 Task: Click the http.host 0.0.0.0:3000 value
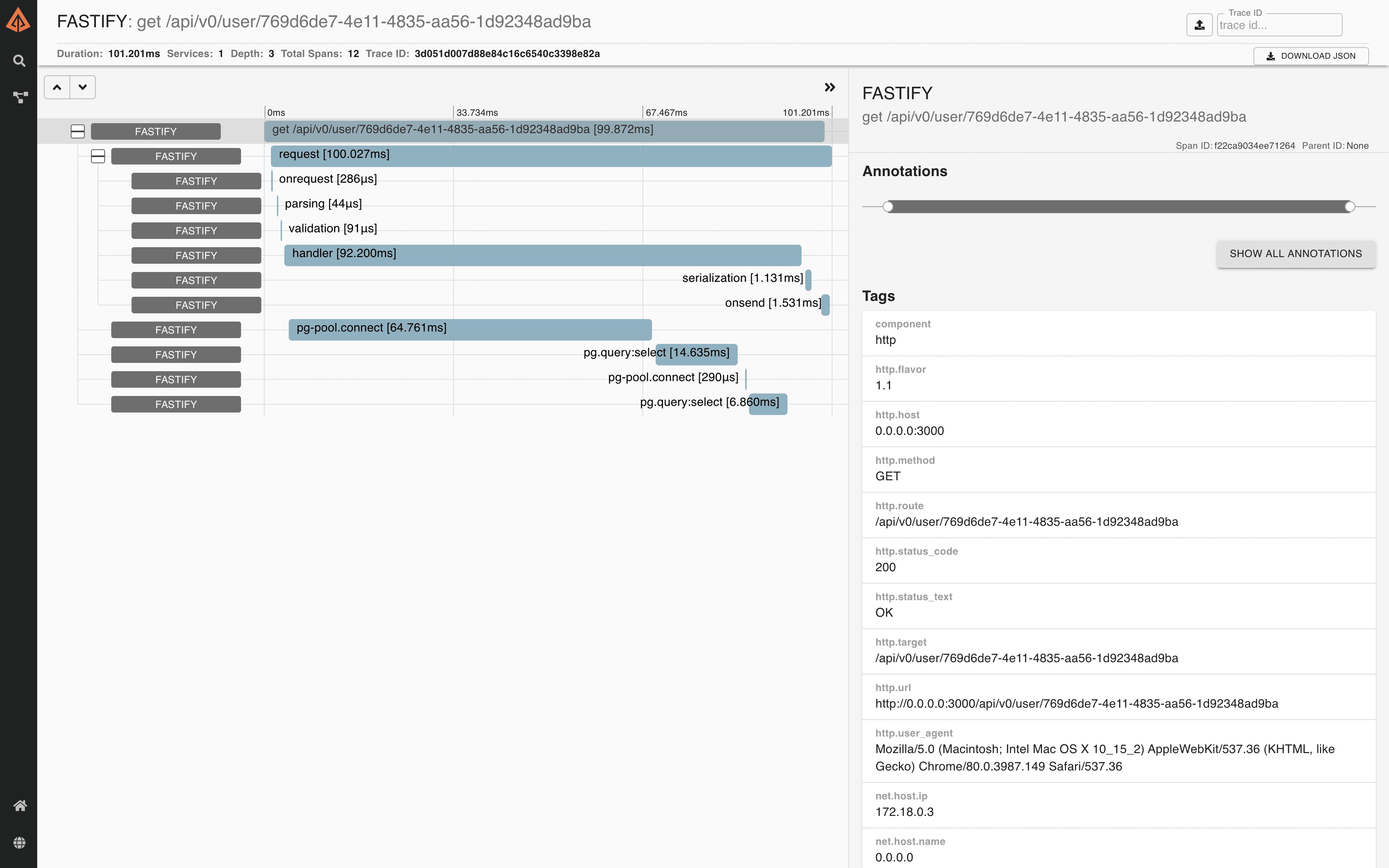pyautogui.click(x=910, y=431)
